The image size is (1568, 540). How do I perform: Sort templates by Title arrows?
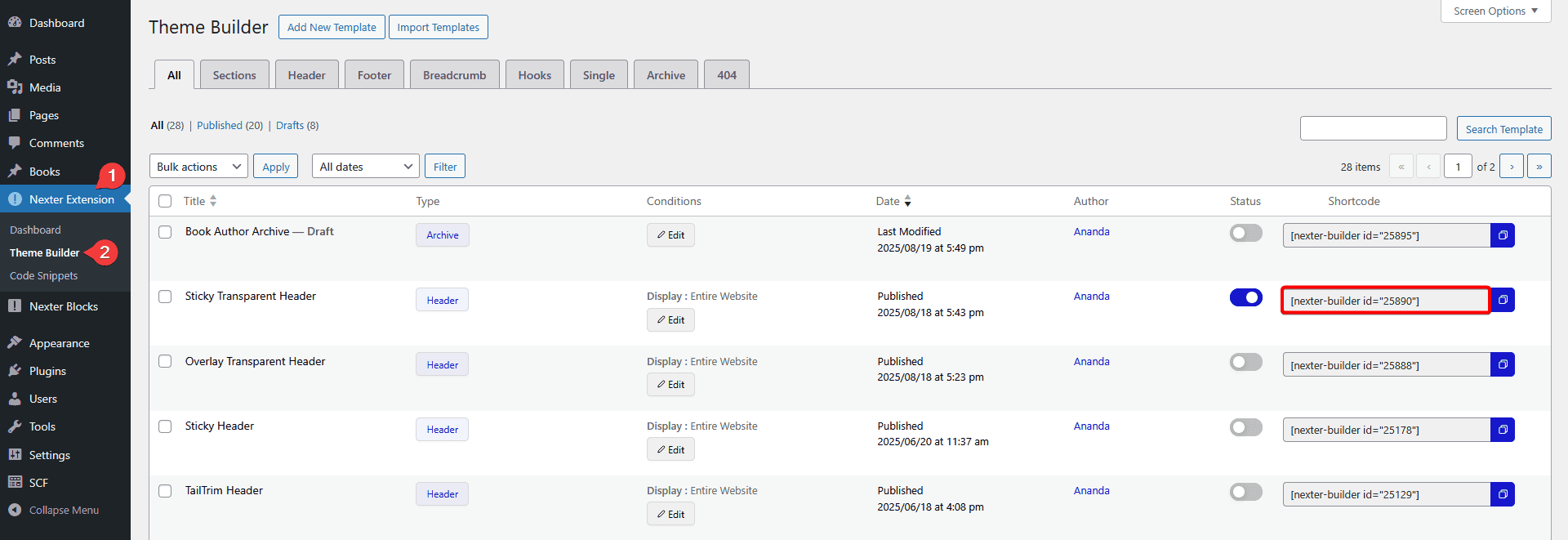click(213, 201)
